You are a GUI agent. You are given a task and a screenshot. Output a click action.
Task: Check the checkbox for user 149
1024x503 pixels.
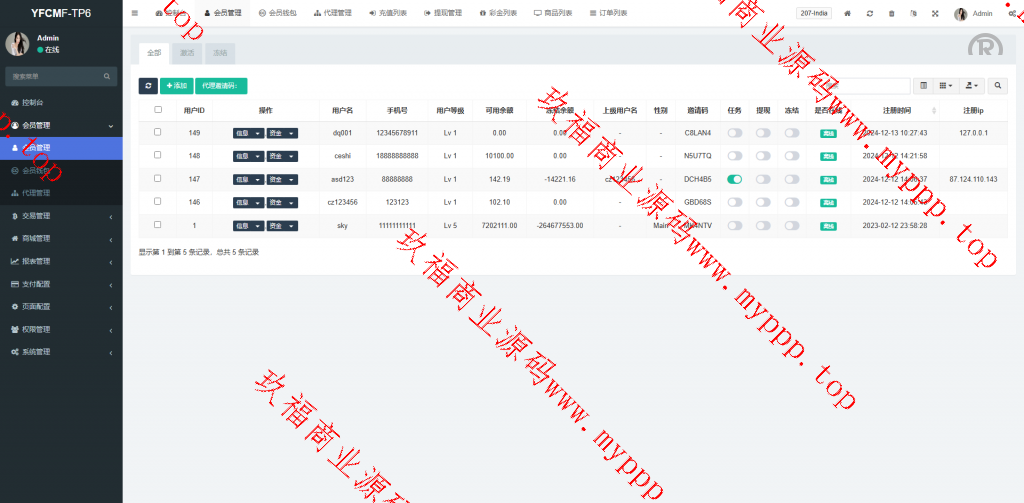(x=157, y=132)
